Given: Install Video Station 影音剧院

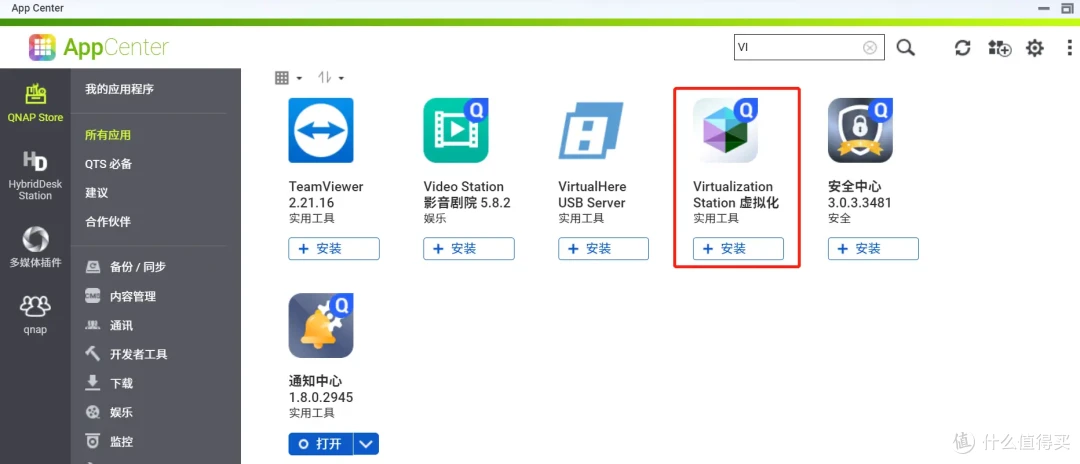Looking at the screenshot, I should 469,249.
